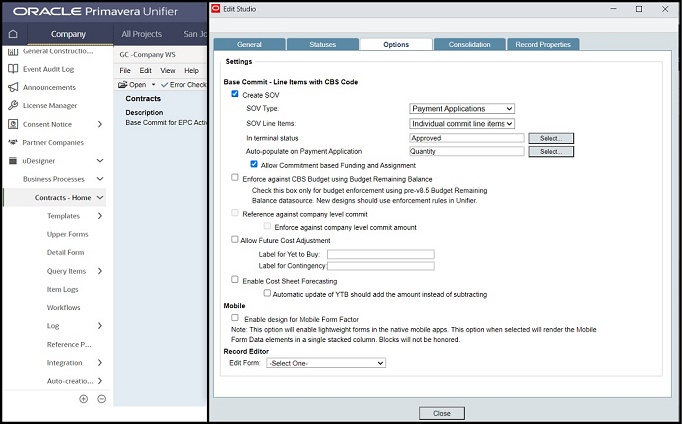Switch to the Statuses tab
This screenshot has width=683, height=424.
[x=323, y=44]
